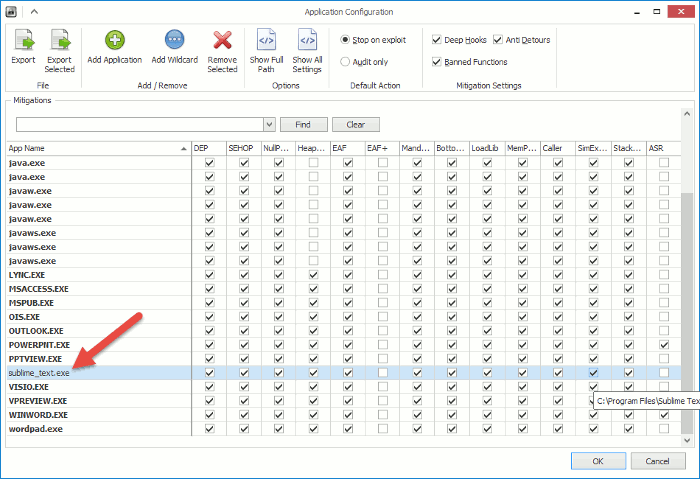Open the search combo box dropdown arrow
700x479 pixels.
[269, 125]
